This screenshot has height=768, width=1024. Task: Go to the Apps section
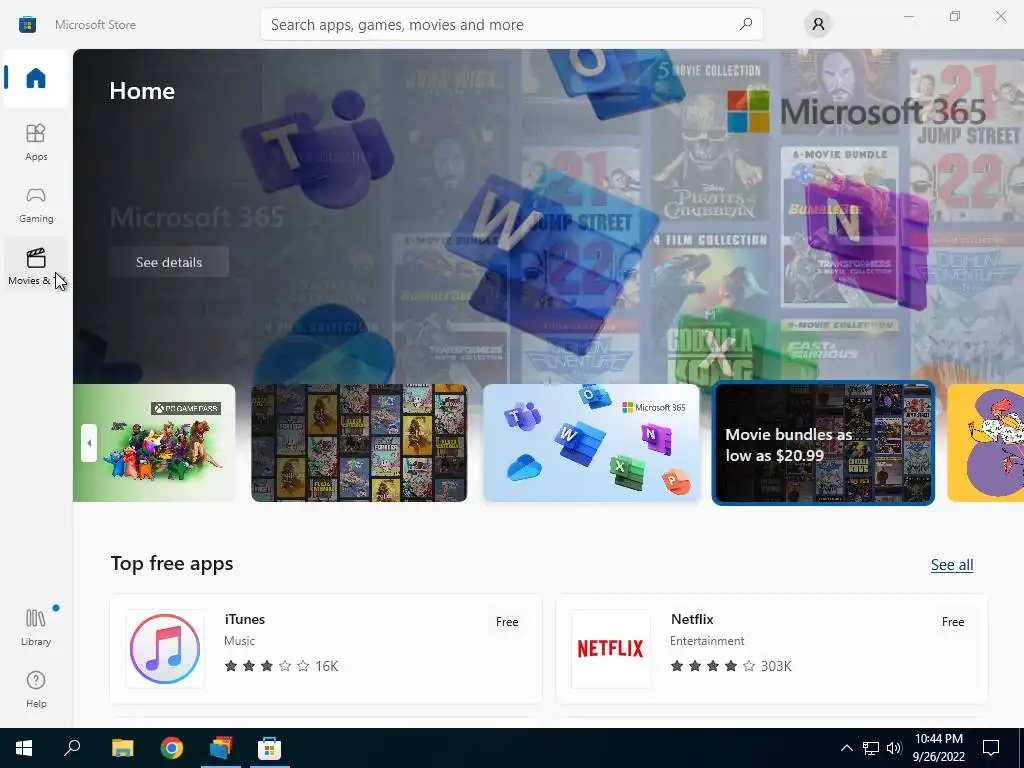36,142
